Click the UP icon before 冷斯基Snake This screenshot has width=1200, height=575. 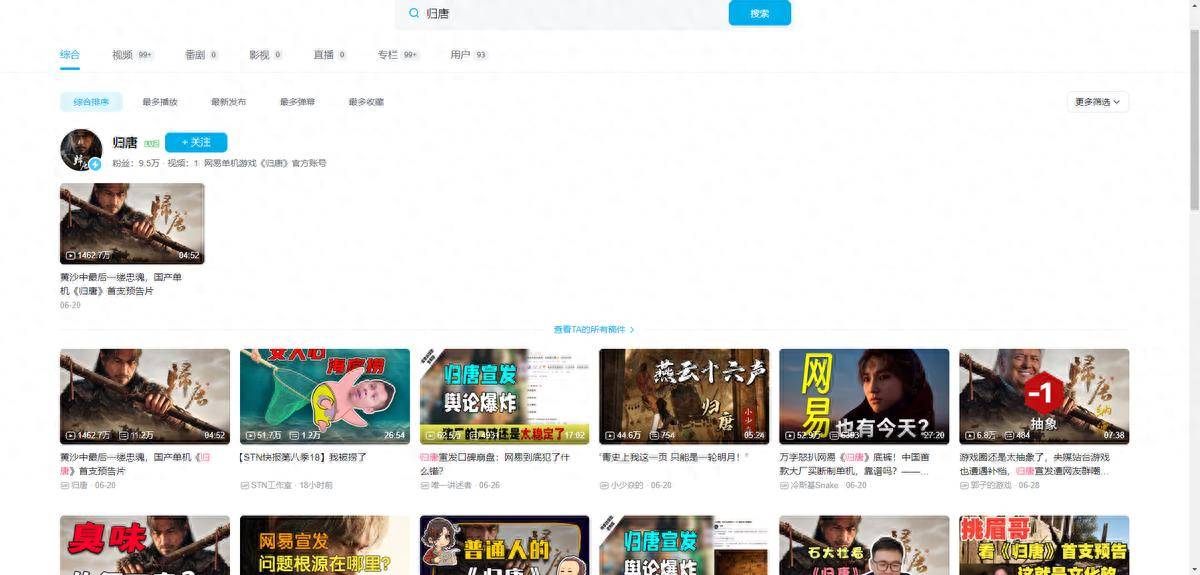(x=784, y=485)
